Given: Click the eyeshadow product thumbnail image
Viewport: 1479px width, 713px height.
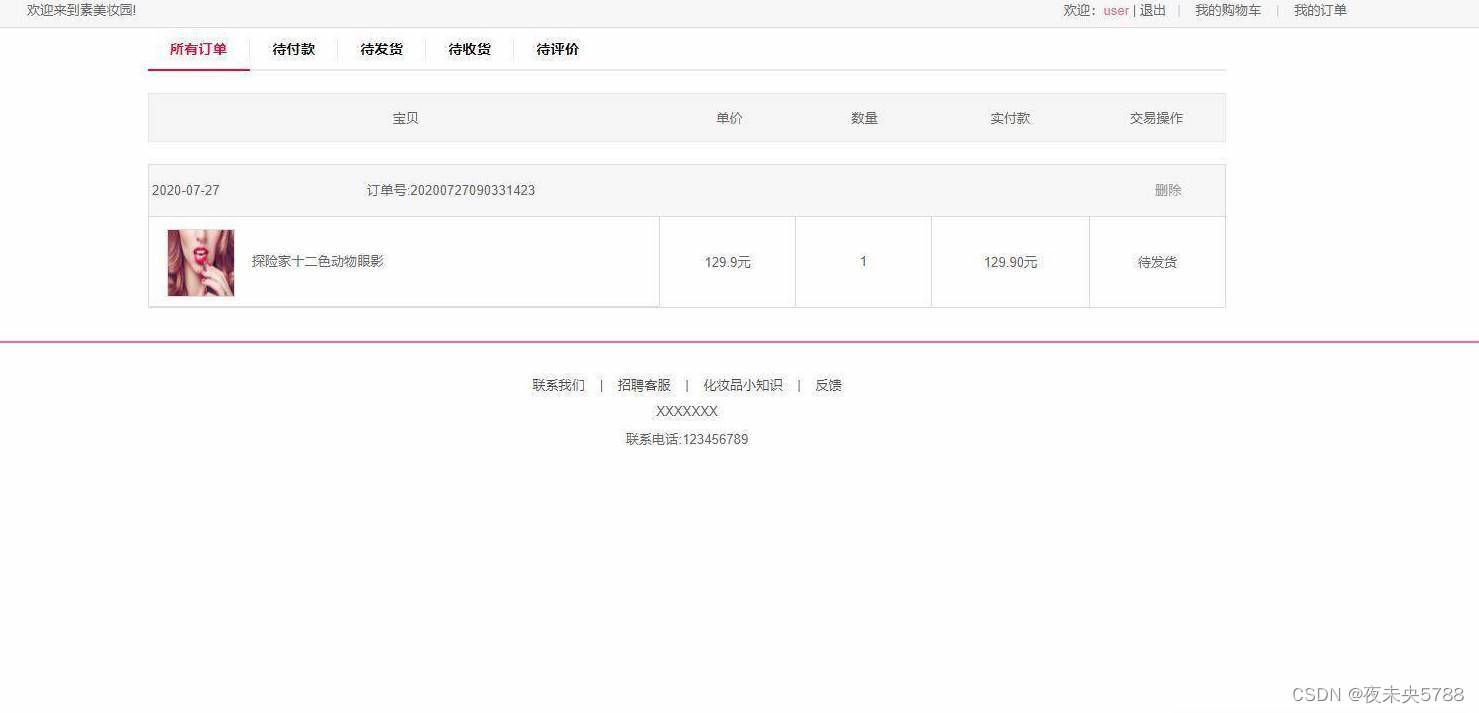Looking at the screenshot, I should (201, 263).
